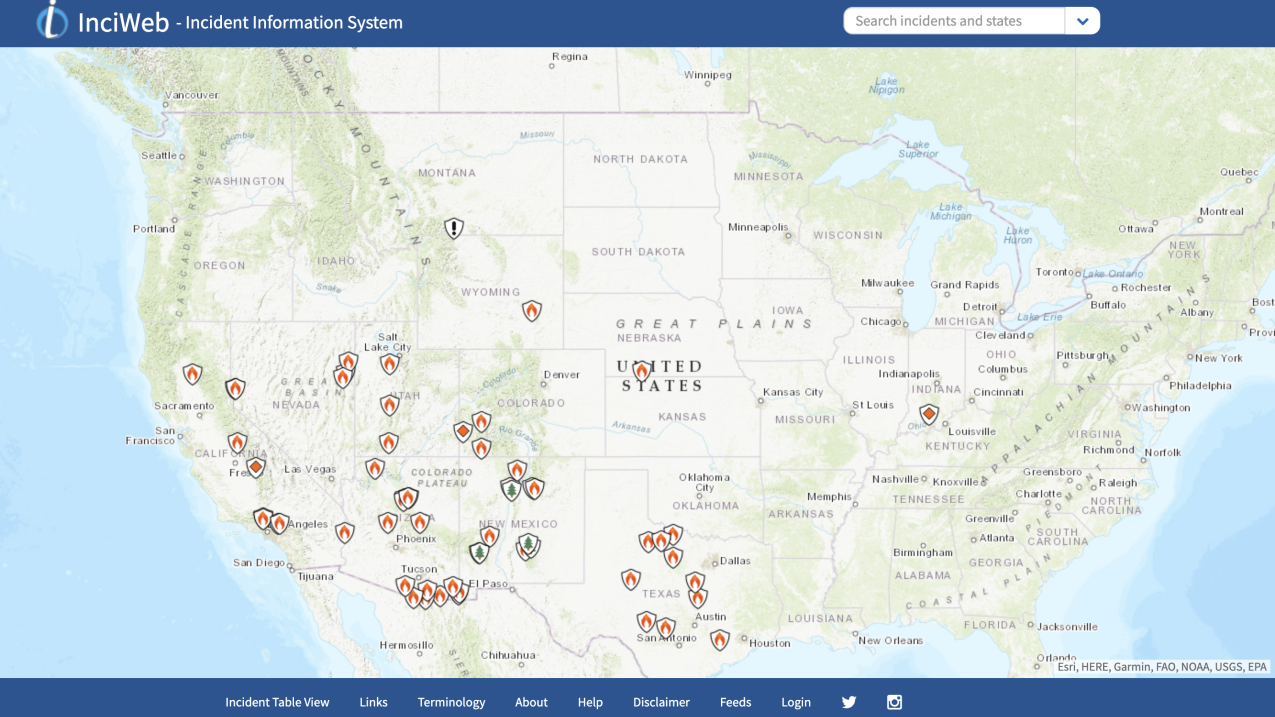The width and height of the screenshot is (1275, 717).
Task: Open the About page
Action: click(x=531, y=702)
